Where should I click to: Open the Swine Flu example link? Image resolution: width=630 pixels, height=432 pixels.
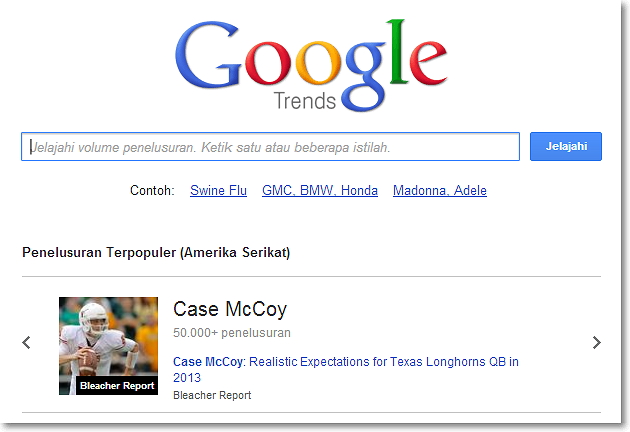click(218, 190)
